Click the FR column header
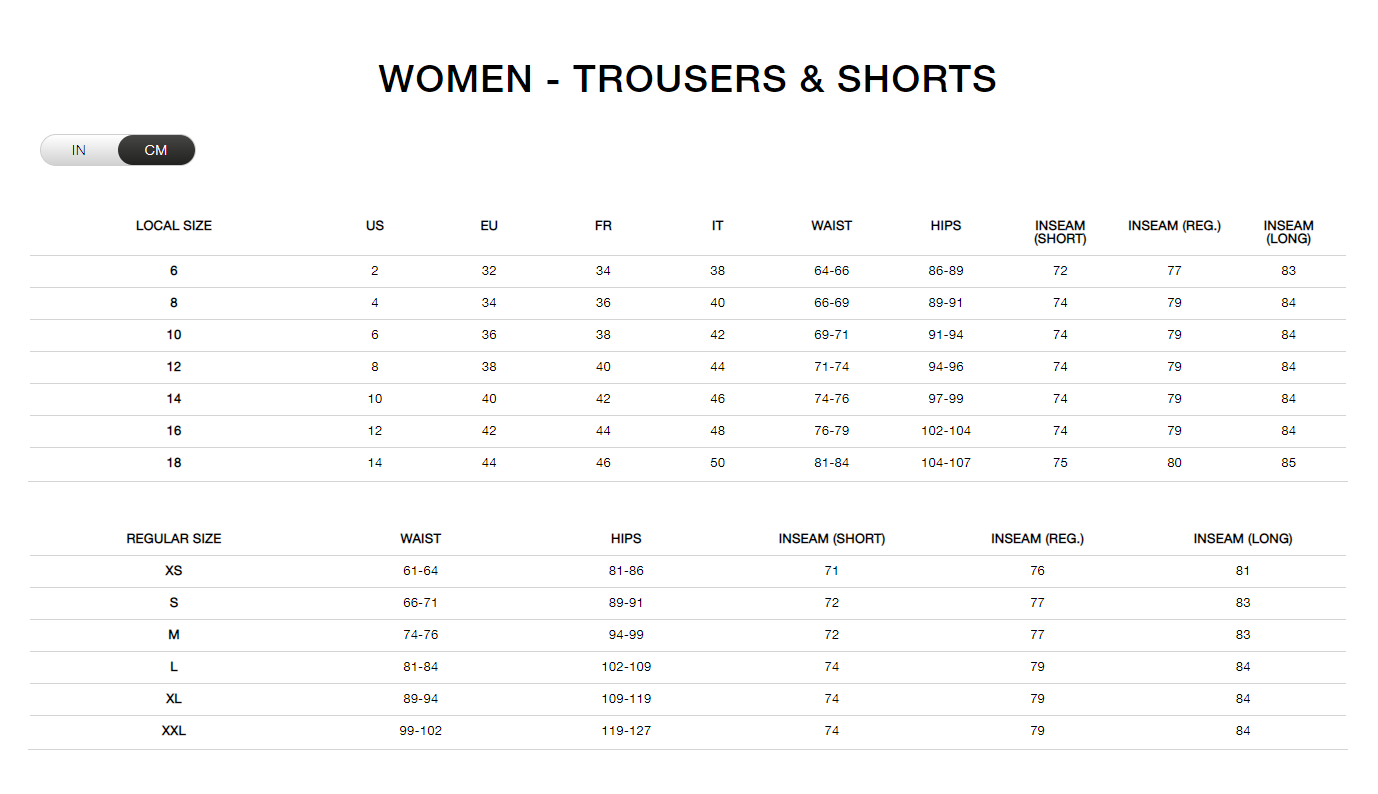Screen dimensions: 1378x794 pos(603,226)
